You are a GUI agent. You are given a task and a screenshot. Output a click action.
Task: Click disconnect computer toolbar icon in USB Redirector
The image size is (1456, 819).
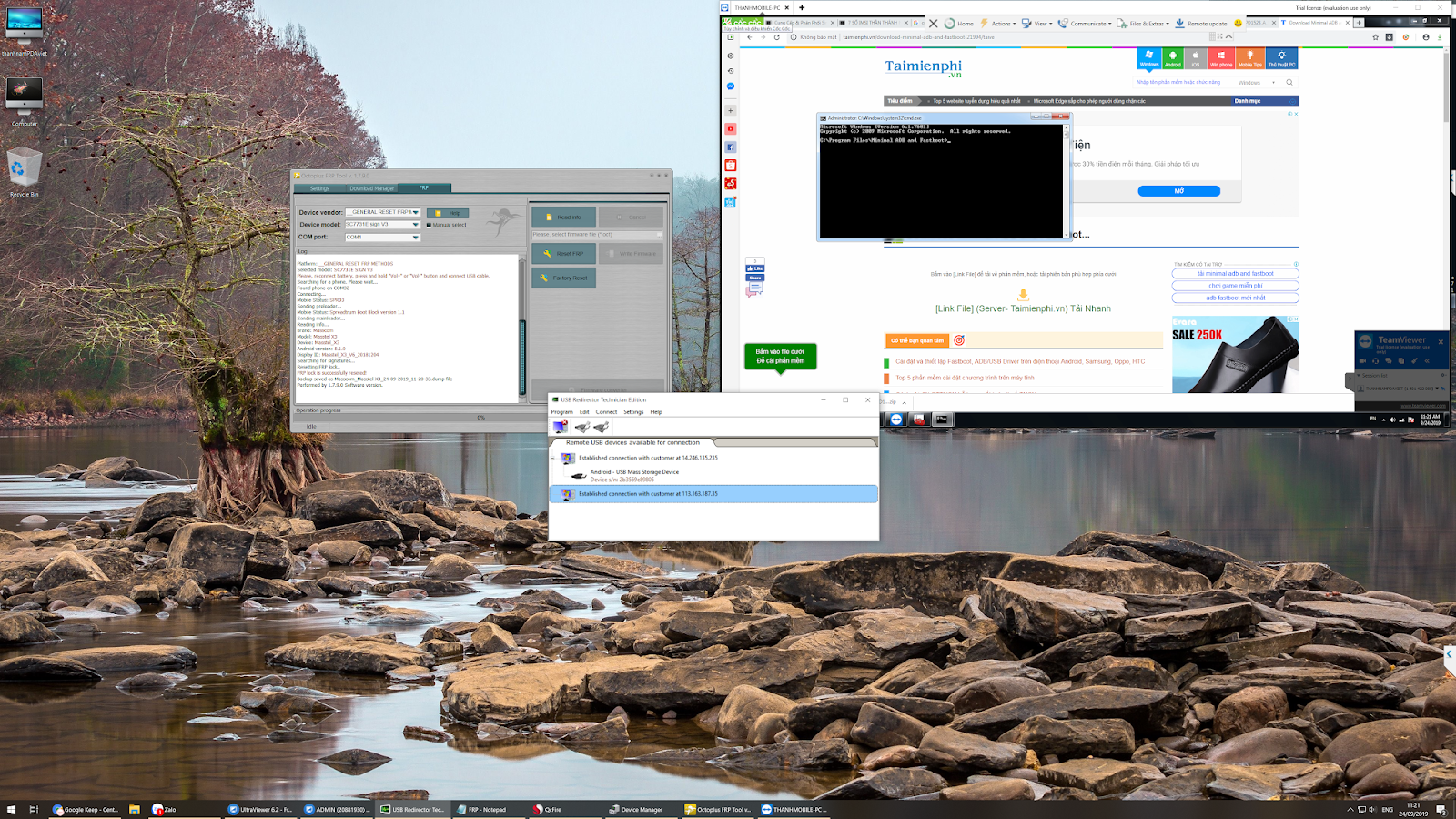pyautogui.click(x=561, y=426)
